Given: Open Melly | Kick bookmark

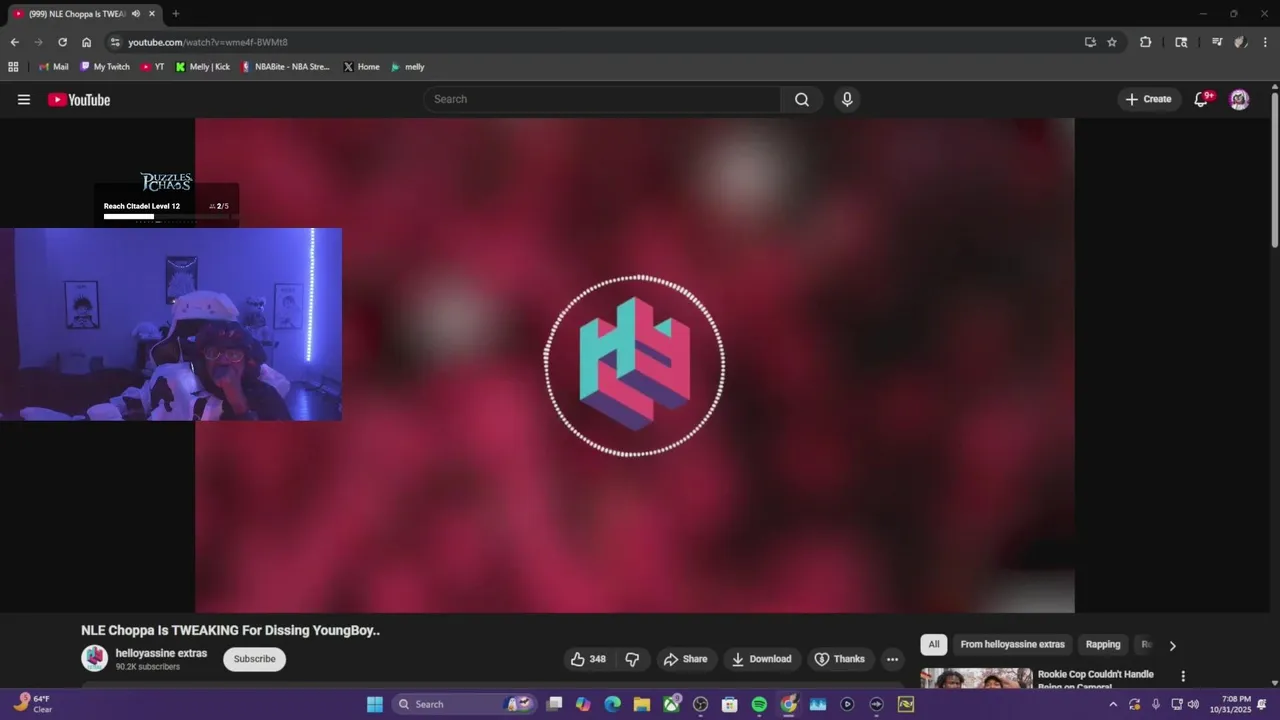Looking at the screenshot, I should pyautogui.click(x=203, y=67).
